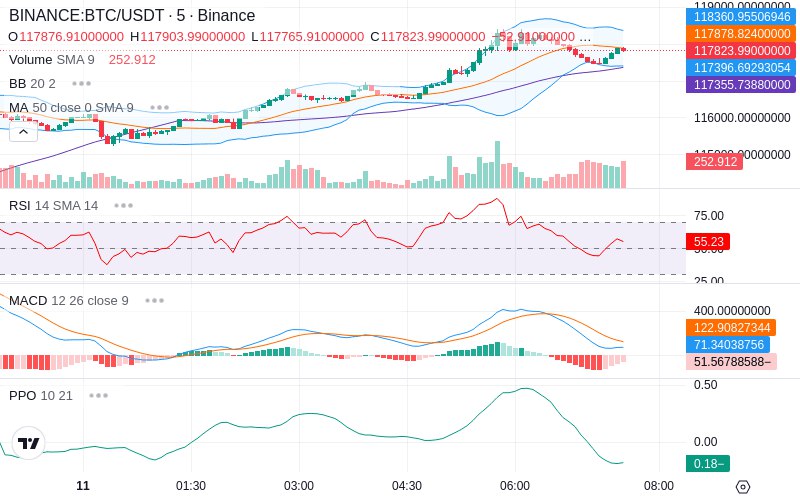This screenshot has width=800, height=500.
Task: Click the RSI 55.23 value tag
Action: click(708, 241)
